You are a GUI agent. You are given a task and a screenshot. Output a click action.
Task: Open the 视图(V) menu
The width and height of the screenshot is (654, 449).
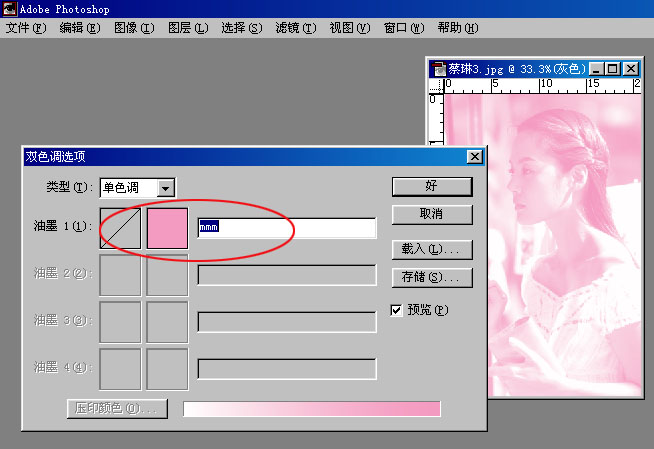350,28
